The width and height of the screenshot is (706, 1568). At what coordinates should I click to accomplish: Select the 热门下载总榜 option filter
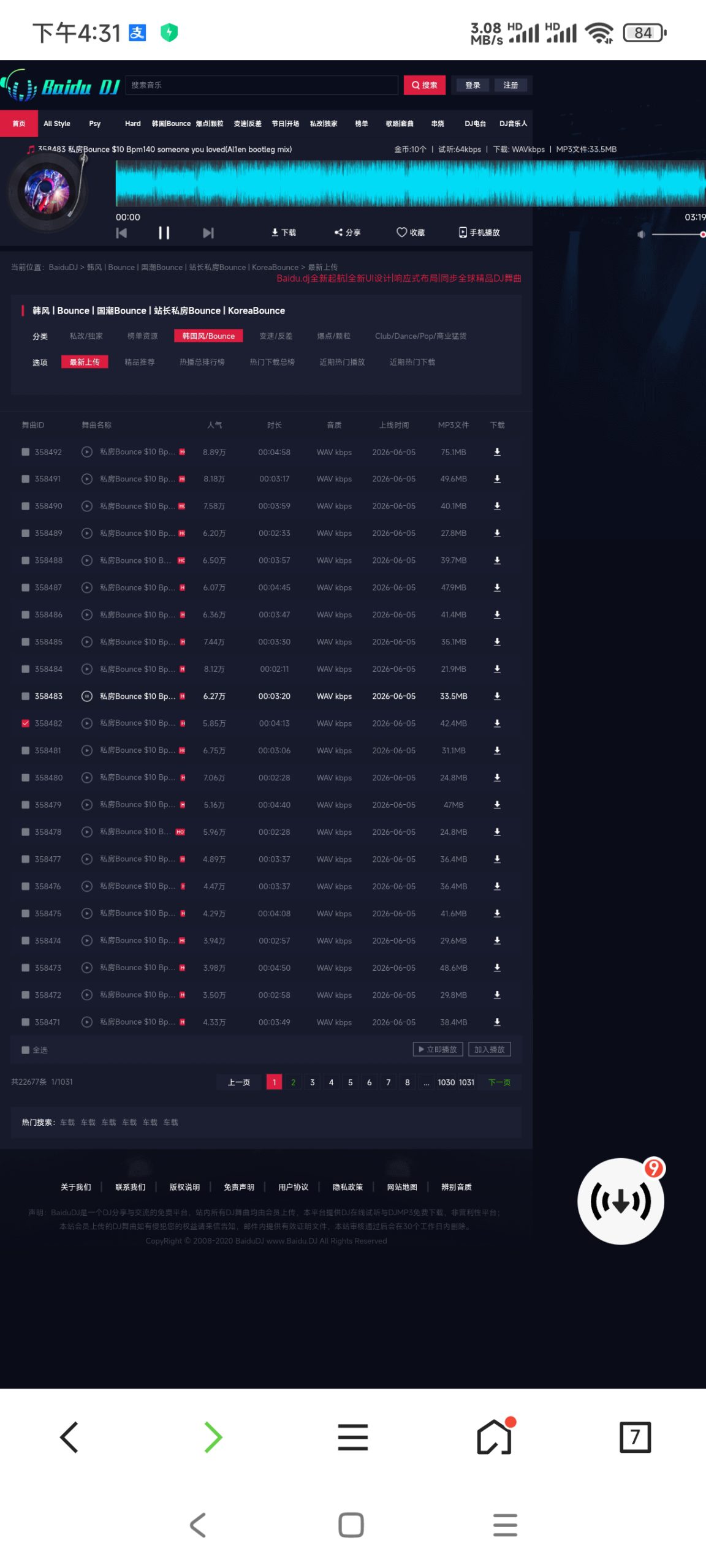272,363
